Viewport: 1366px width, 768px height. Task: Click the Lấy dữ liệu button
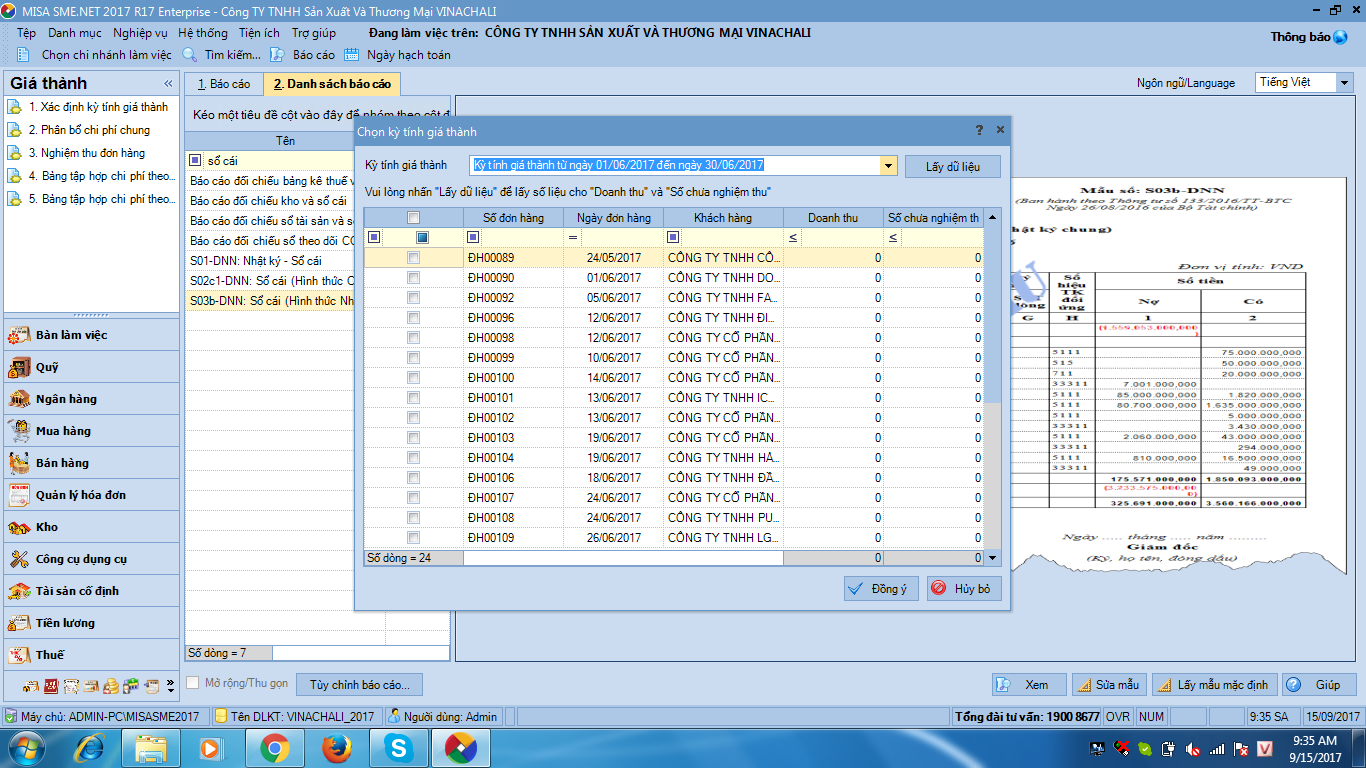953,167
